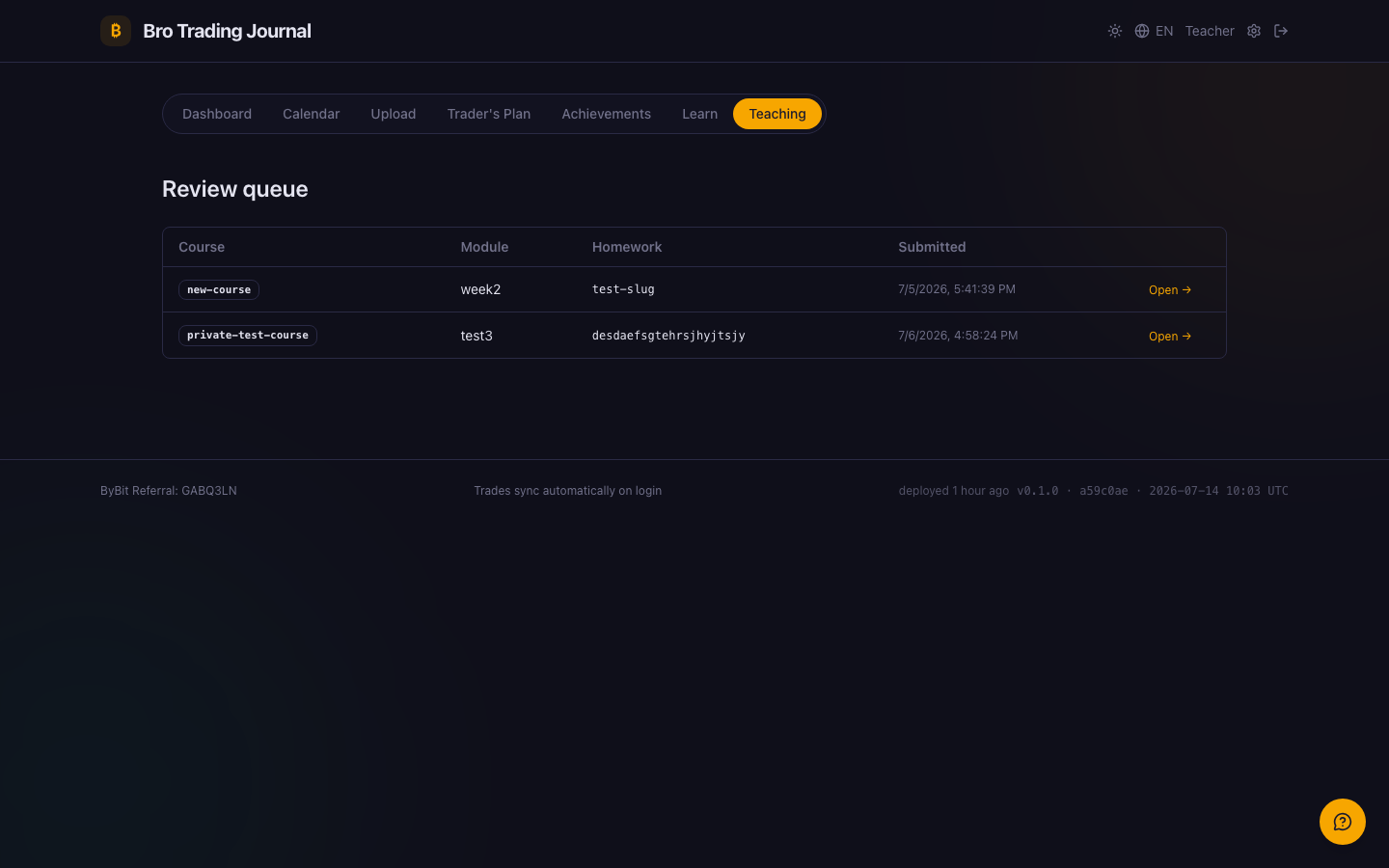
Task: Open settings via the gear icon
Action: [x=1254, y=31]
